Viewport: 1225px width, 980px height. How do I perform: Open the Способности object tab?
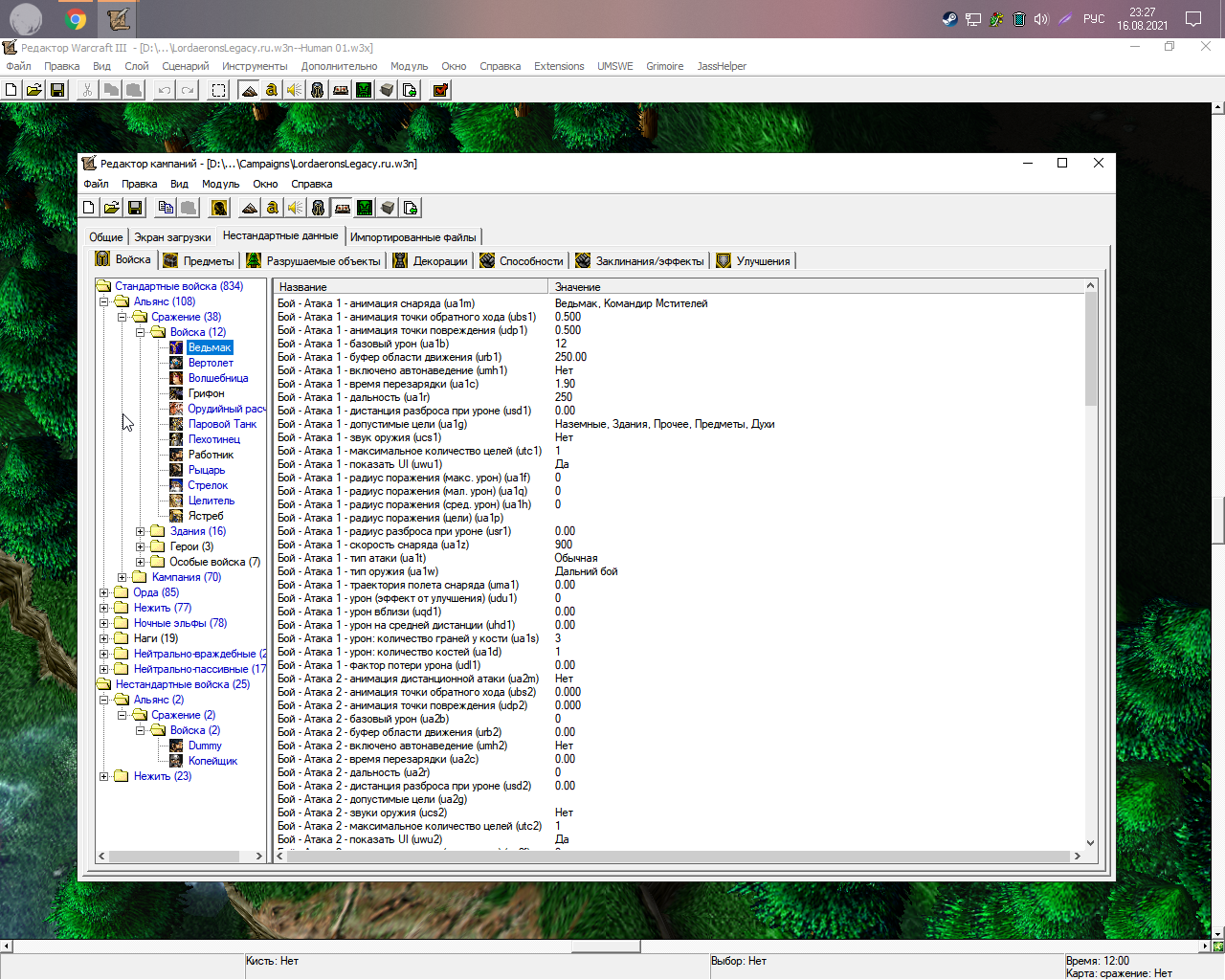(x=522, y=260)
